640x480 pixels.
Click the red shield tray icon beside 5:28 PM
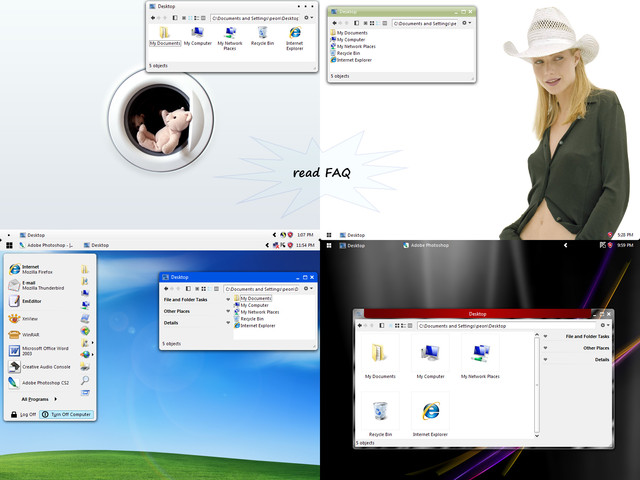610,235
